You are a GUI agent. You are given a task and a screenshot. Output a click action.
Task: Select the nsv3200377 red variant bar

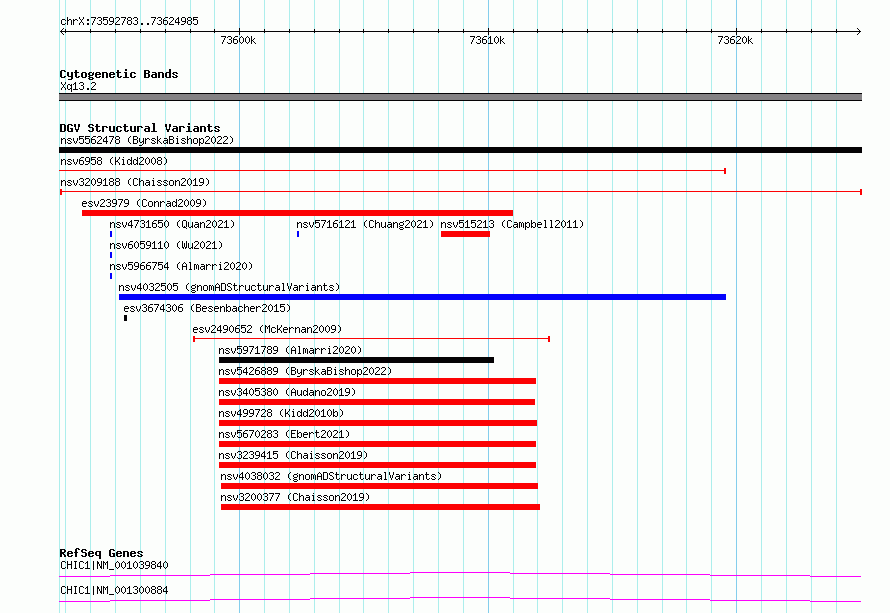coord(380,507)
